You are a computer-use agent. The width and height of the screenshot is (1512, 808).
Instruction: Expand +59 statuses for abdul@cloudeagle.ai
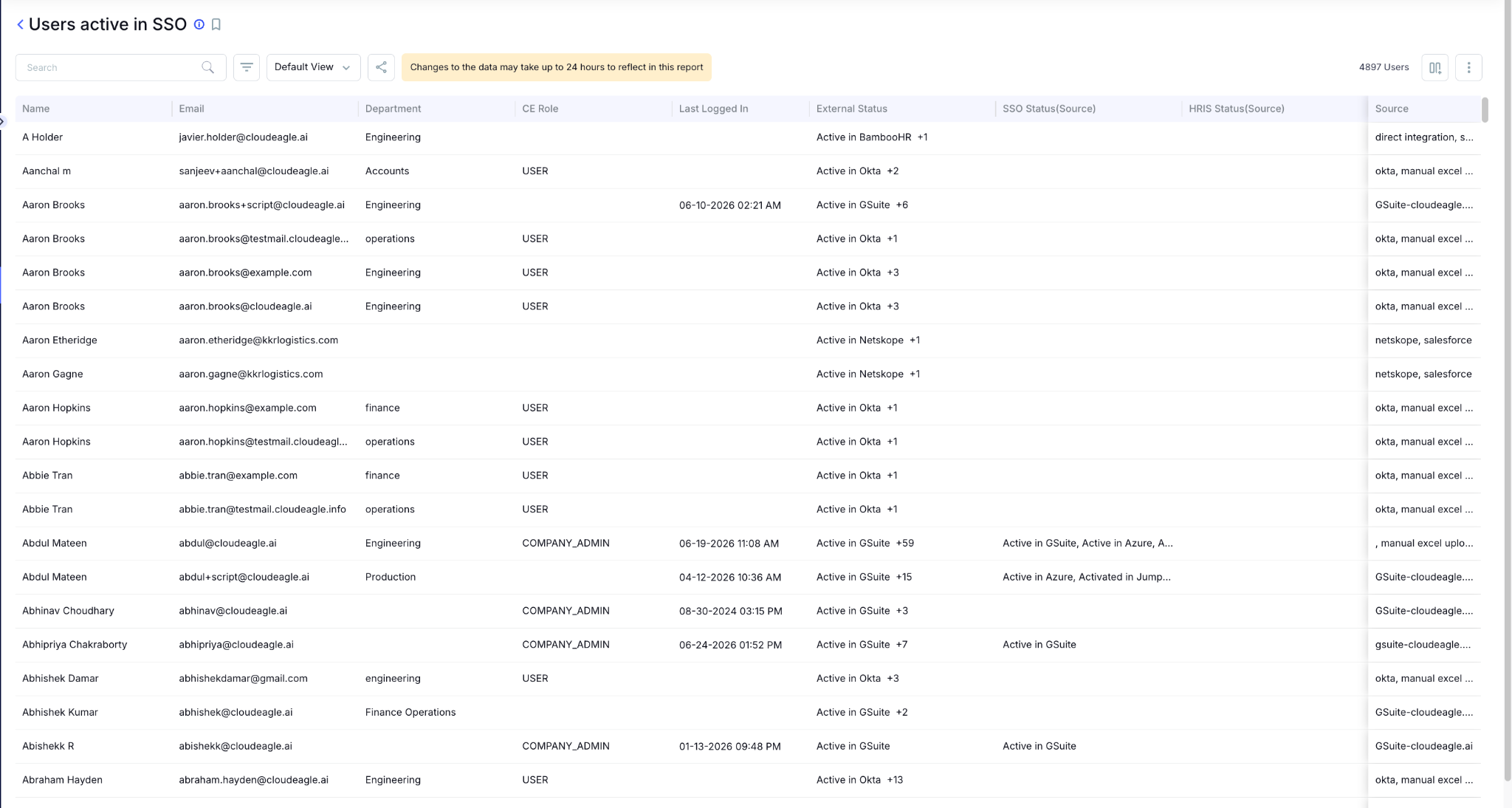pos(904,544)
